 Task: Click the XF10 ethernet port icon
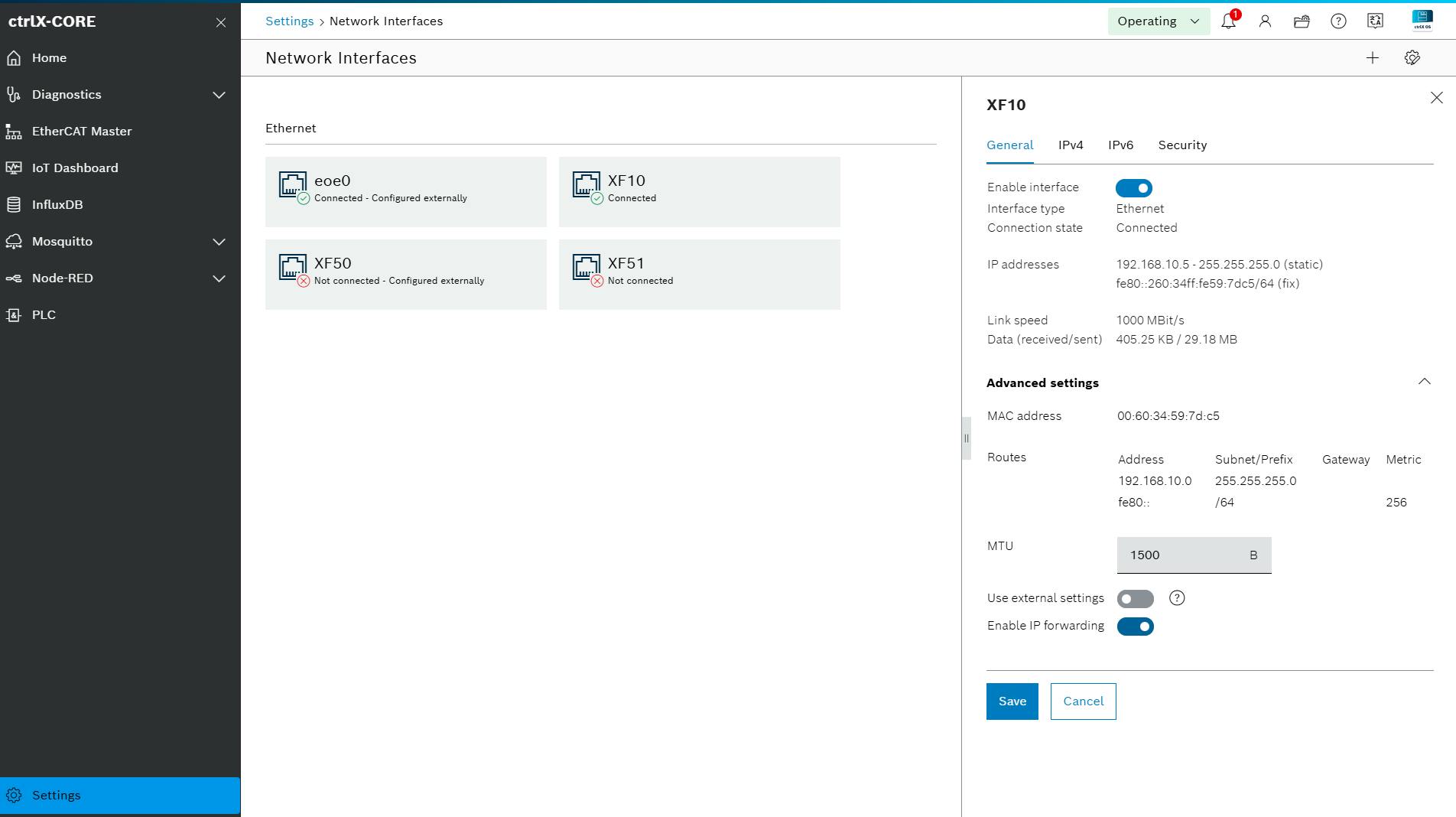(587, 186)
